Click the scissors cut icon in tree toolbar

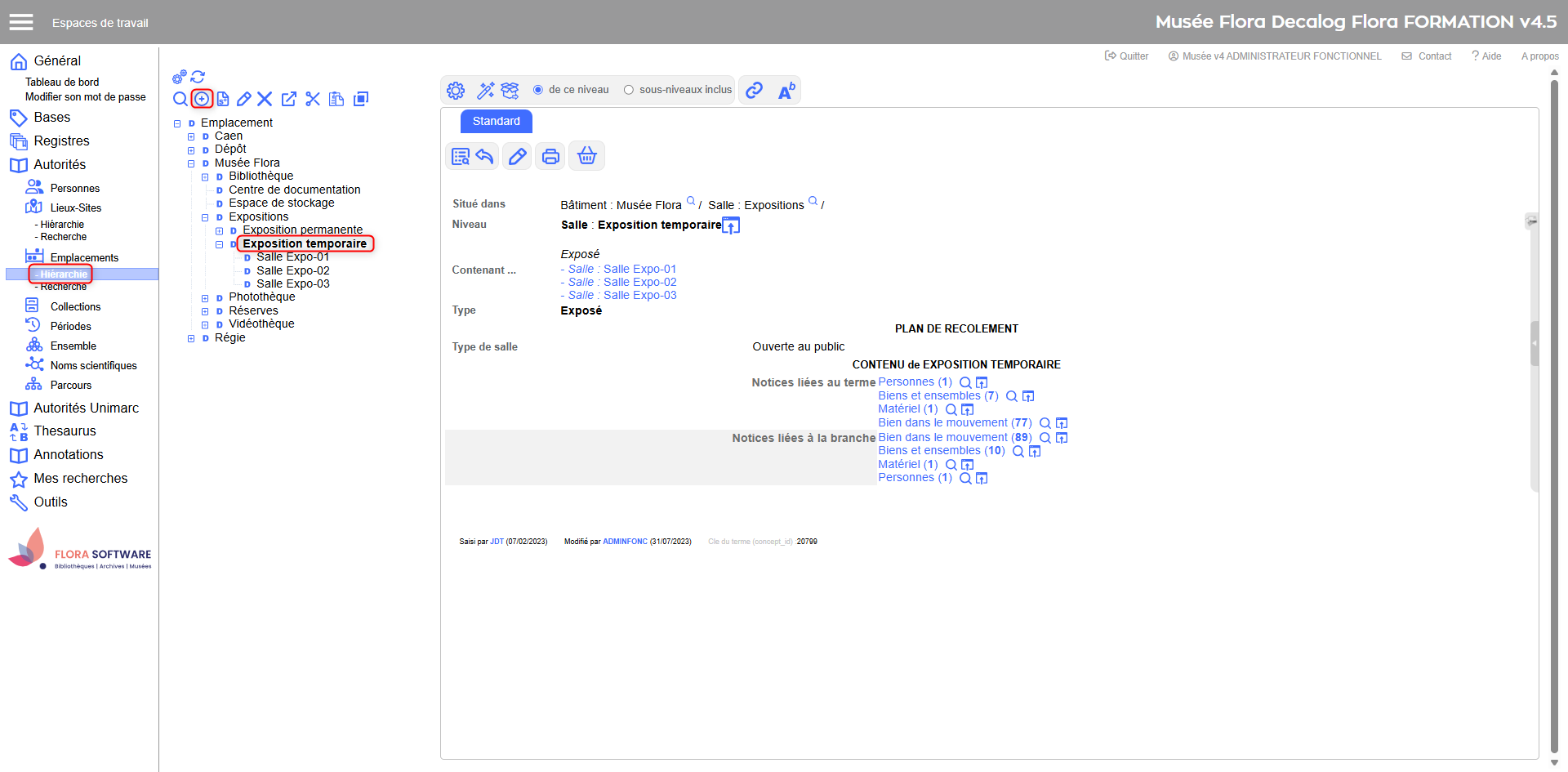[x=313, y=99]
